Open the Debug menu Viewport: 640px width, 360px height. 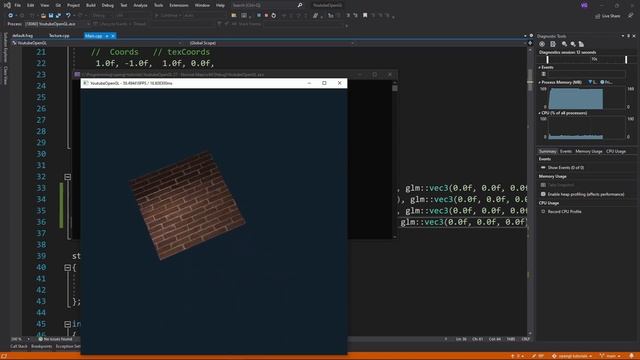click(x=108, y=5)
